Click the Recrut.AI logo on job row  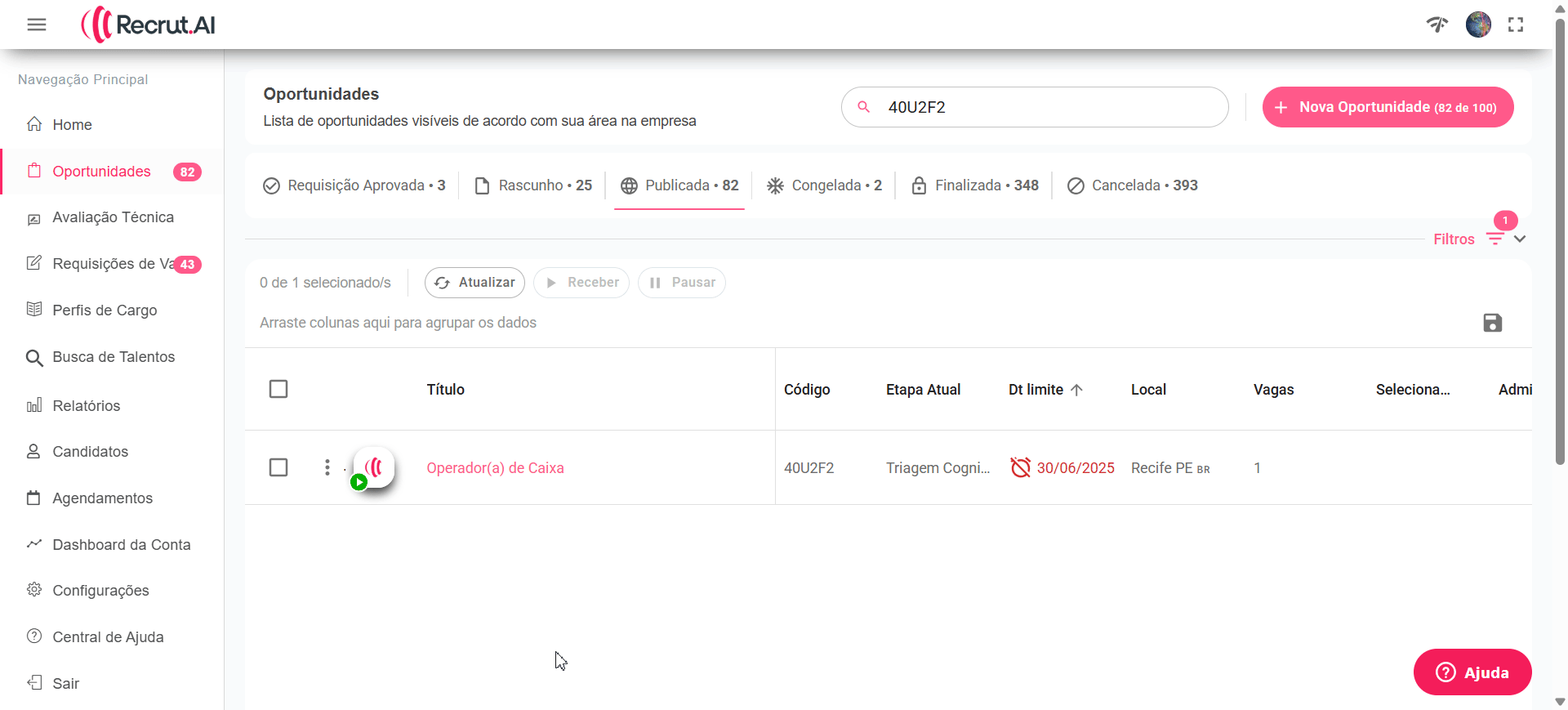coord(374,467)
